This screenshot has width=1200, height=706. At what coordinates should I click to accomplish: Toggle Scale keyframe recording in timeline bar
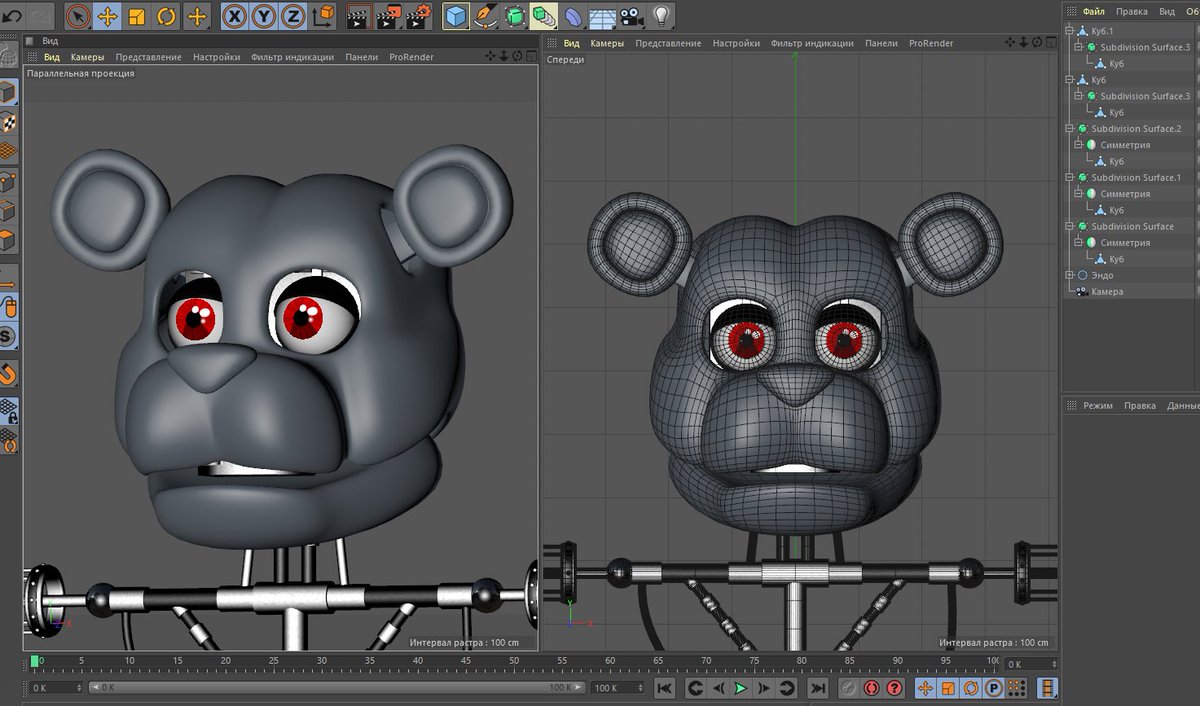(948, 688)
